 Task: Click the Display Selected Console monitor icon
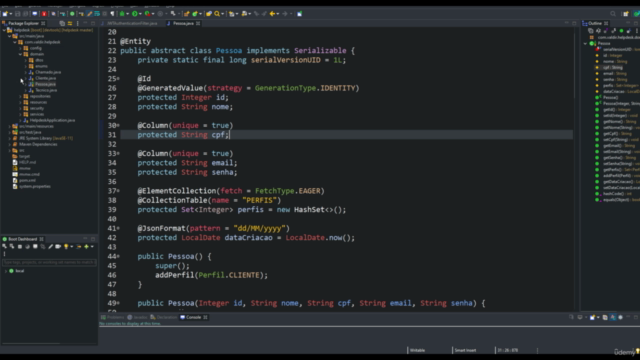580,317
